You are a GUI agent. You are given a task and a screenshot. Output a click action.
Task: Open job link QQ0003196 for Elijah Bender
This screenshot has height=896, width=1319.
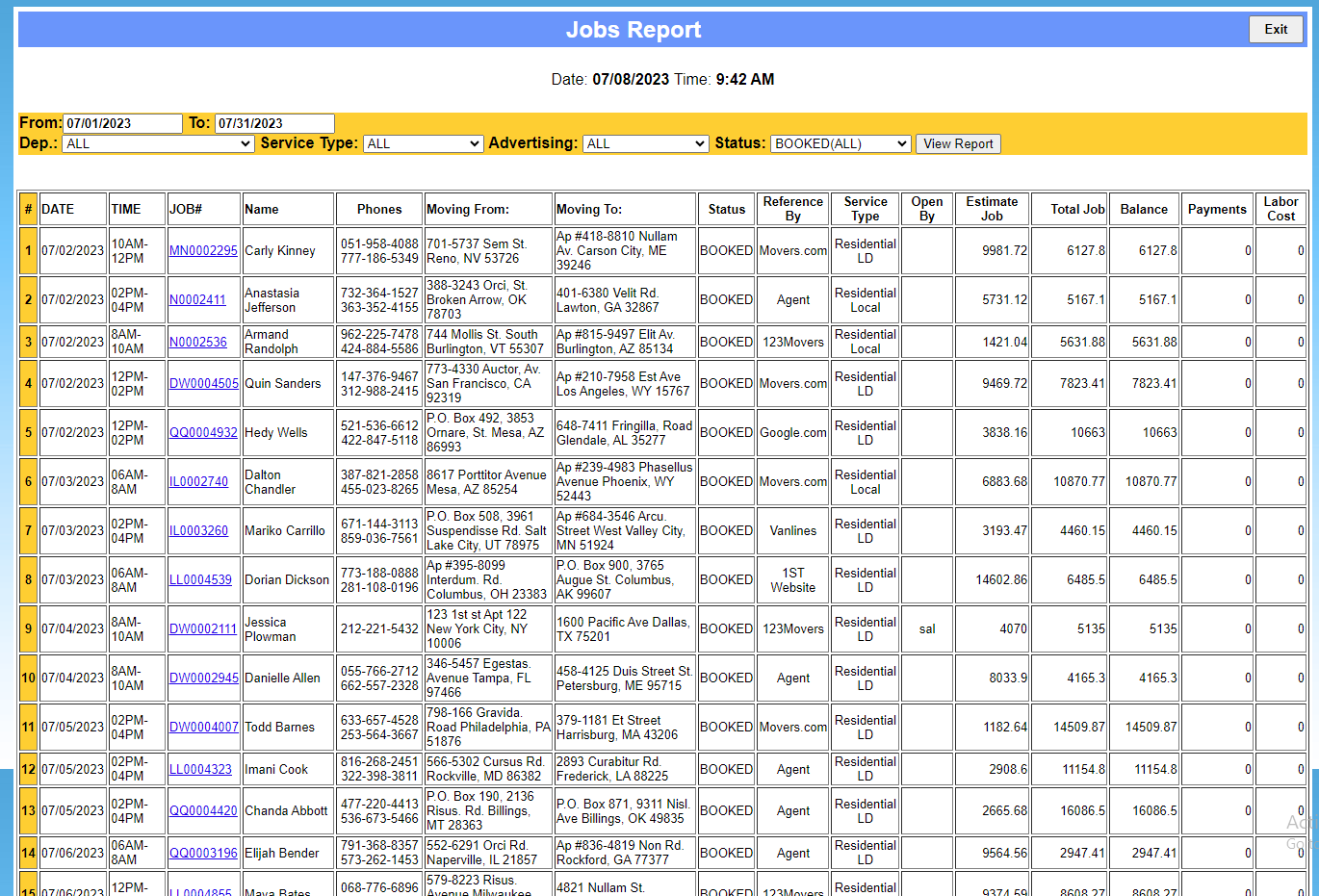point(203,853)
